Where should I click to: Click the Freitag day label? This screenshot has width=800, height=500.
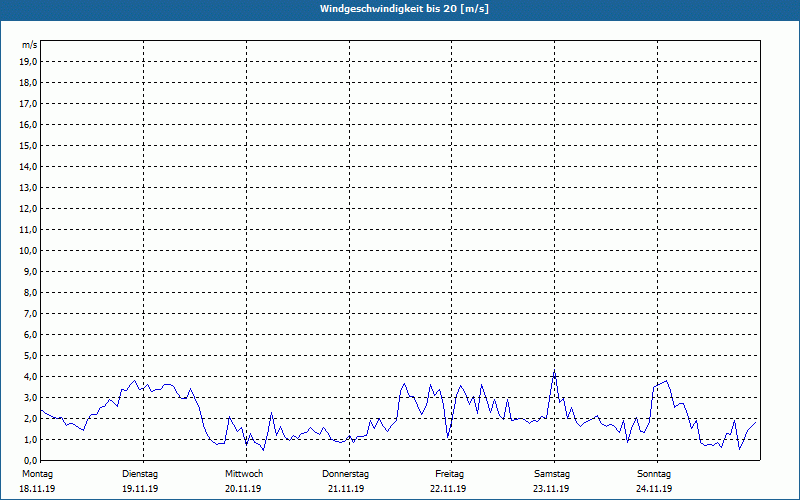click(449, 473)
